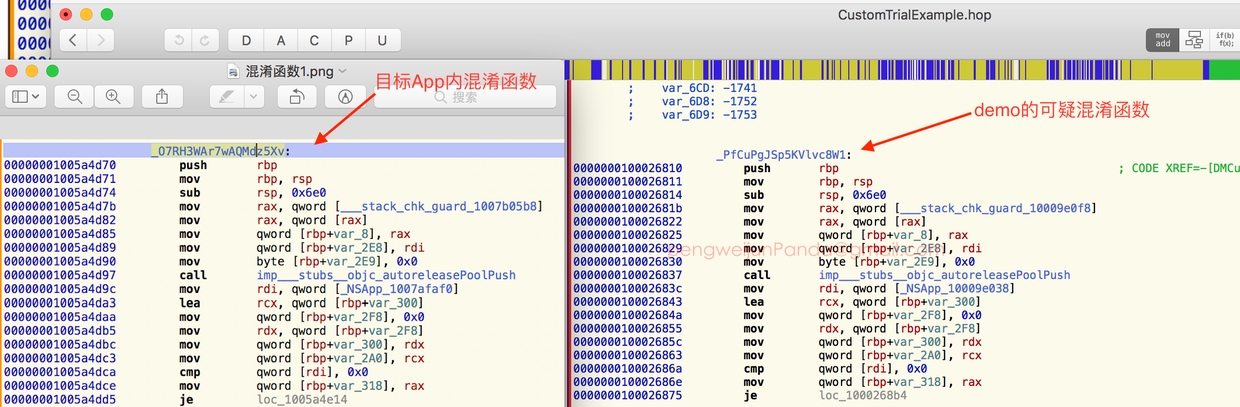The height and width of the screenshot is (407, 1240).
Task: Switch to pseudo-code if(b) f(x) view
Action: tap(1225, 40)
